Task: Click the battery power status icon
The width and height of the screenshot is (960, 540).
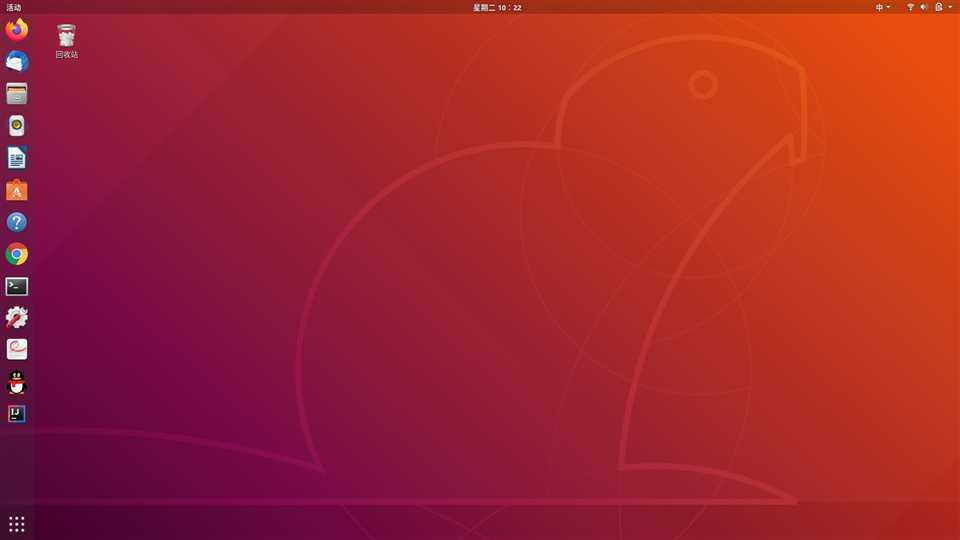Action: point(939,7)
